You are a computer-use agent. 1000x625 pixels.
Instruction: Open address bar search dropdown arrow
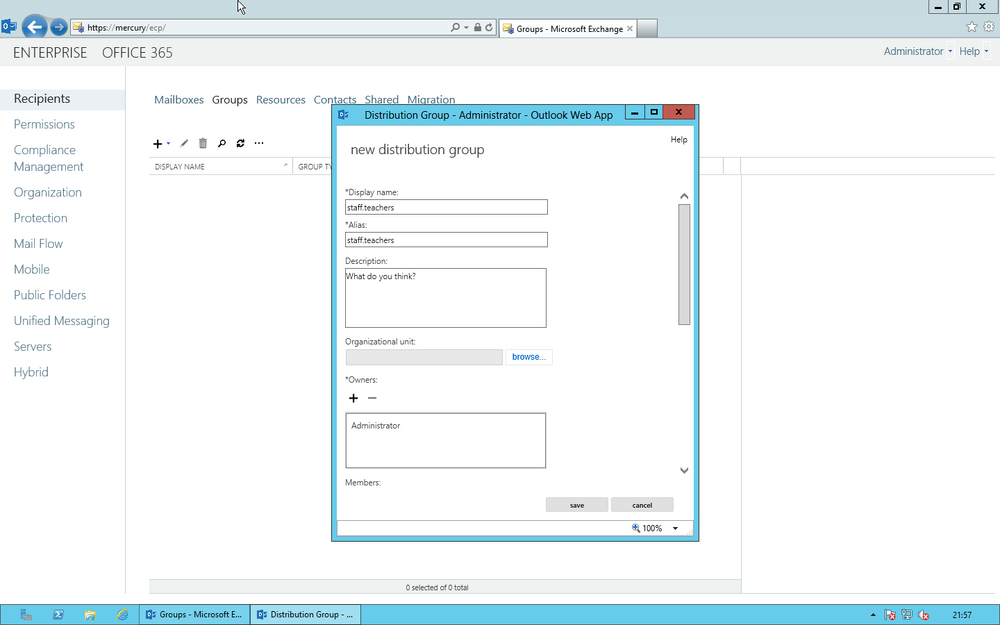466,27
